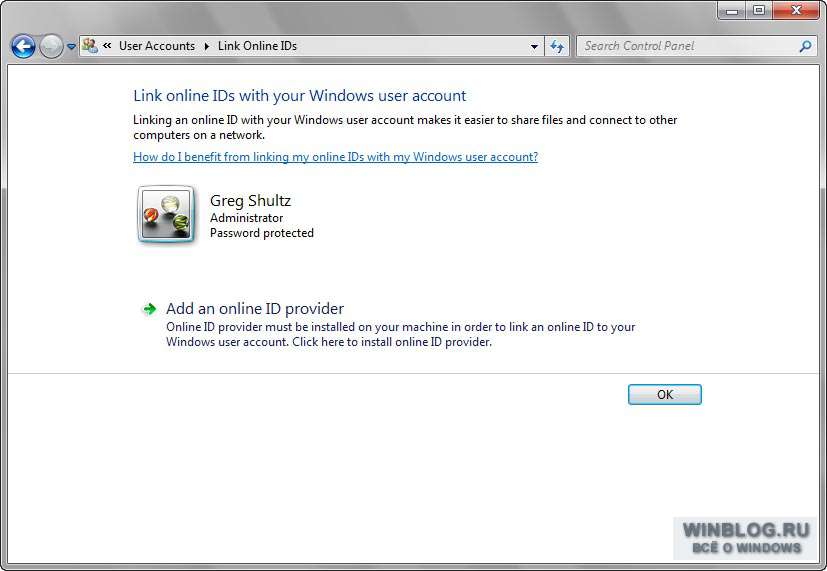
Task: Open link about benefits of linking online IDs
Action: (335, 157)
